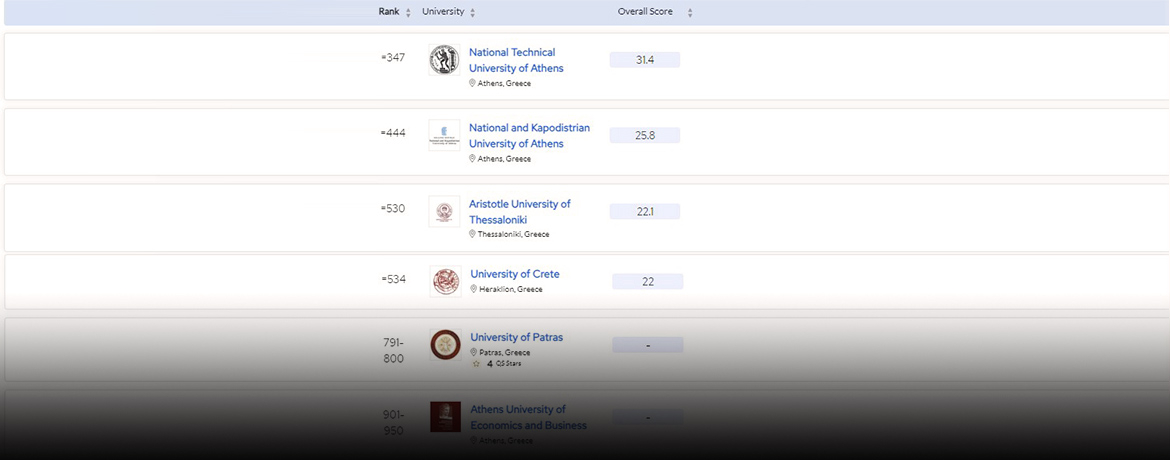
Task: Open National Technical University of Athens link
Action: pos(516,60)
